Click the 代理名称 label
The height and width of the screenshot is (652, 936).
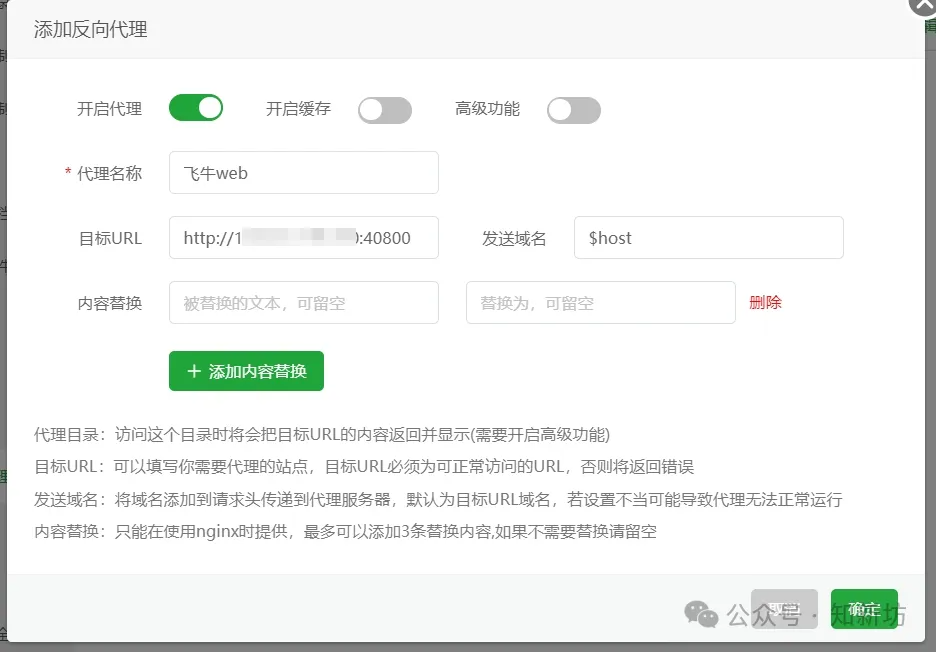109,173
